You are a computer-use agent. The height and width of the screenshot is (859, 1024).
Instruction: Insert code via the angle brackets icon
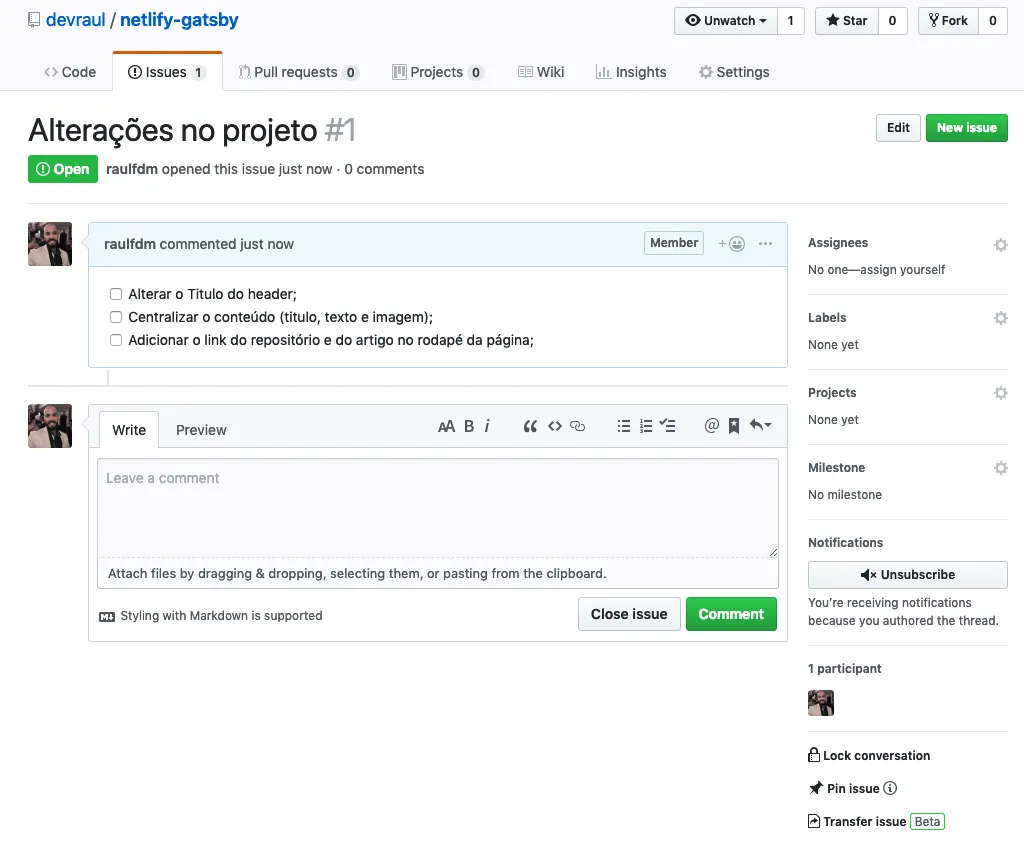coord(554,427)
